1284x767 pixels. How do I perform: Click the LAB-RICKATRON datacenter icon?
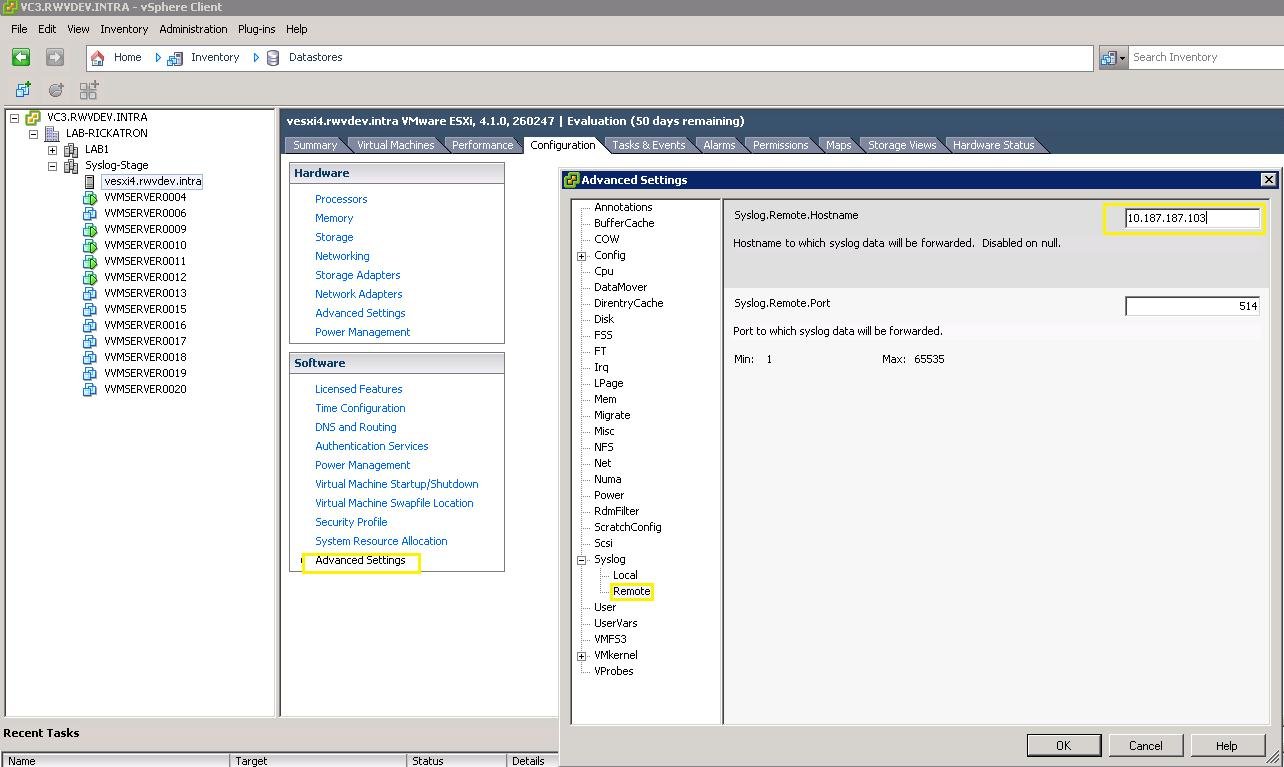click(x=52, y=134)
